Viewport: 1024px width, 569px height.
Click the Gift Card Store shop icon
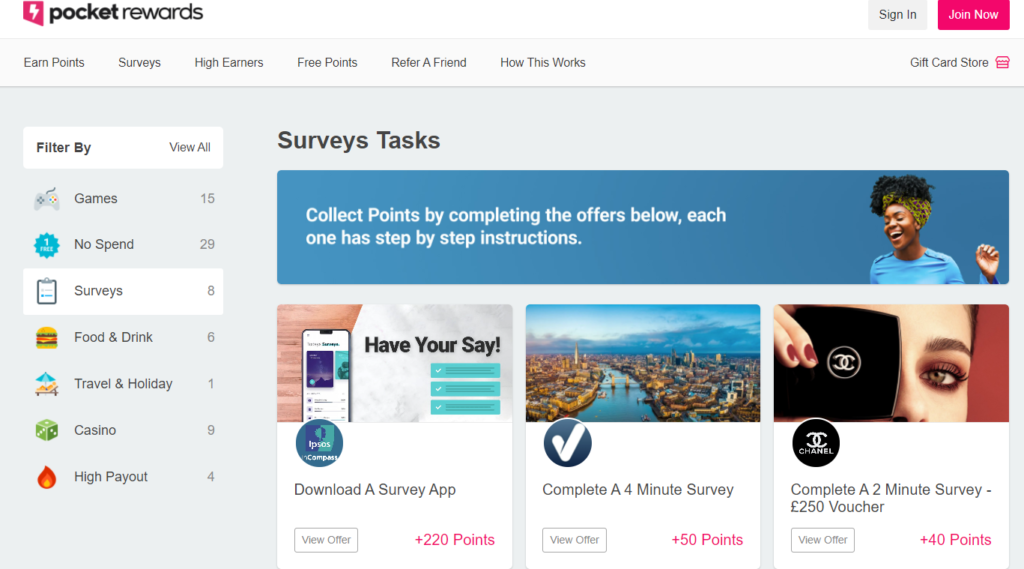click(x=1002, y=62)
